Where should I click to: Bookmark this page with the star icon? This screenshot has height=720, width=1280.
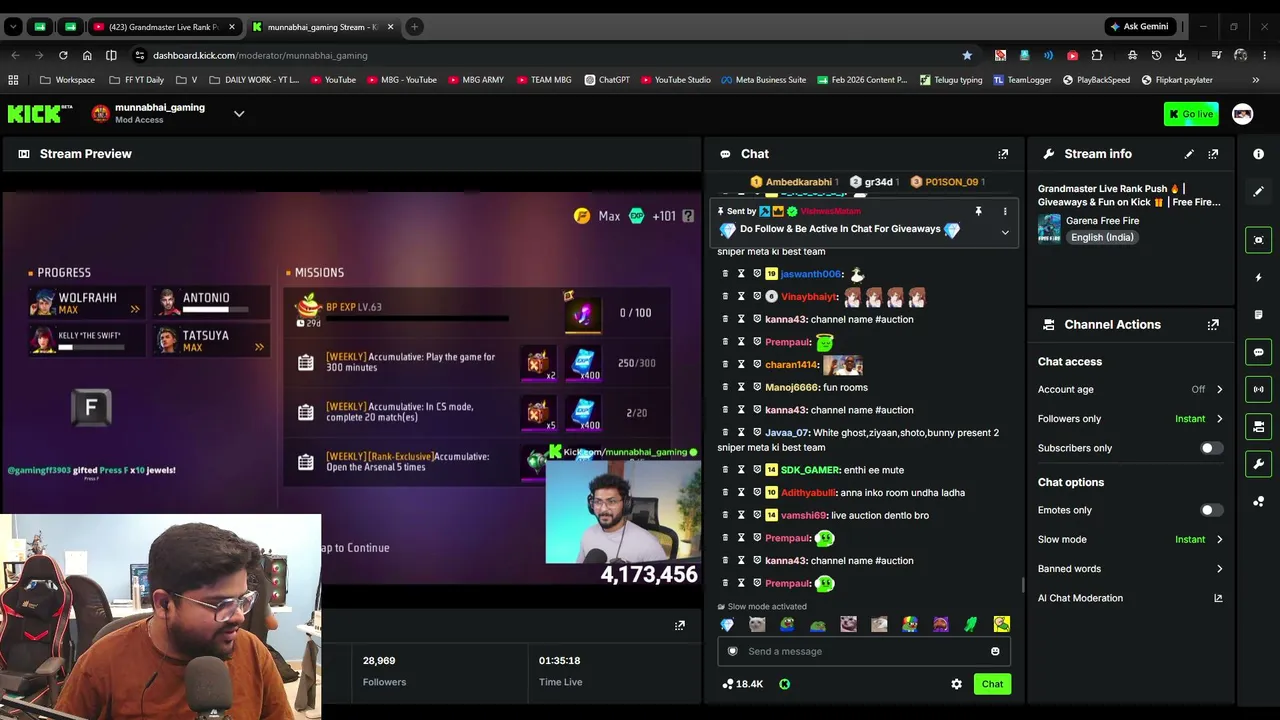[x=967, y=55]
